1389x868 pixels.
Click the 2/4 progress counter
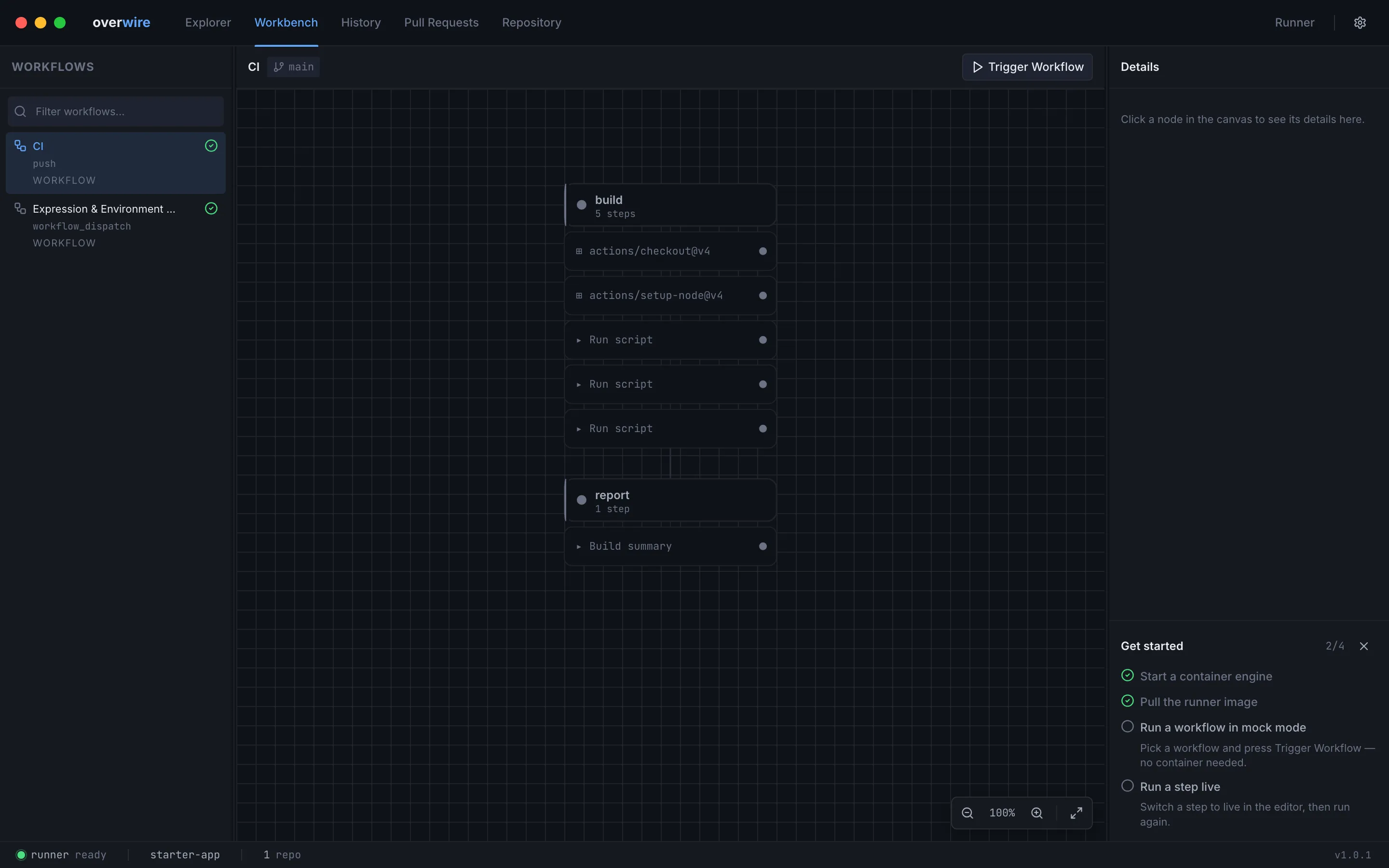point(1335,646)
